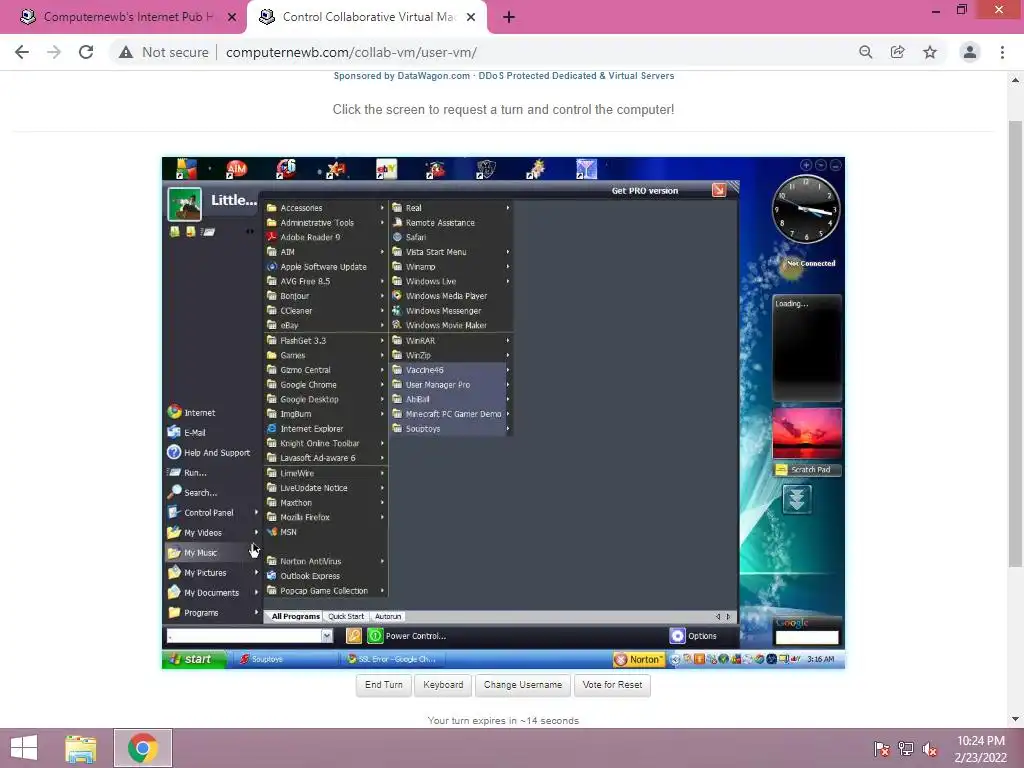This screenshot has height=768, width=1024.
Task: Click Change Username button
Action: pos(523,685)
